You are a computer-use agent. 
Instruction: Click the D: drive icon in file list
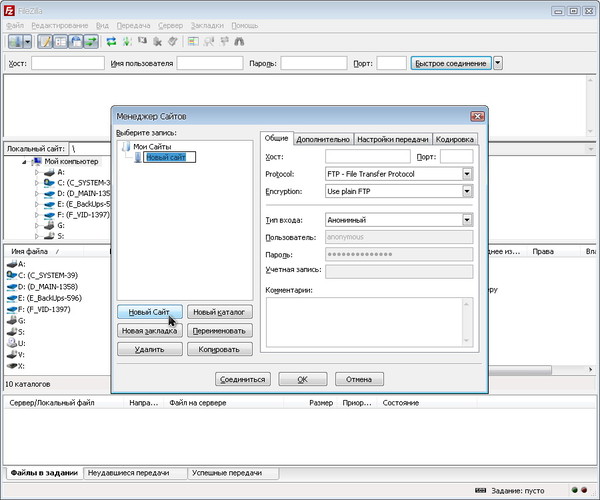(x=12, y=287)
